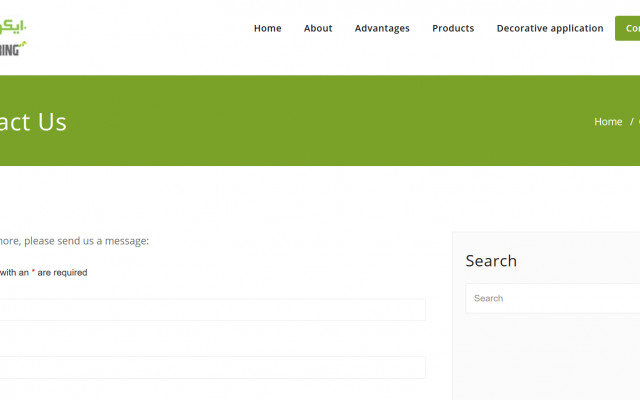Focus the sidebar Search input box

552,298
